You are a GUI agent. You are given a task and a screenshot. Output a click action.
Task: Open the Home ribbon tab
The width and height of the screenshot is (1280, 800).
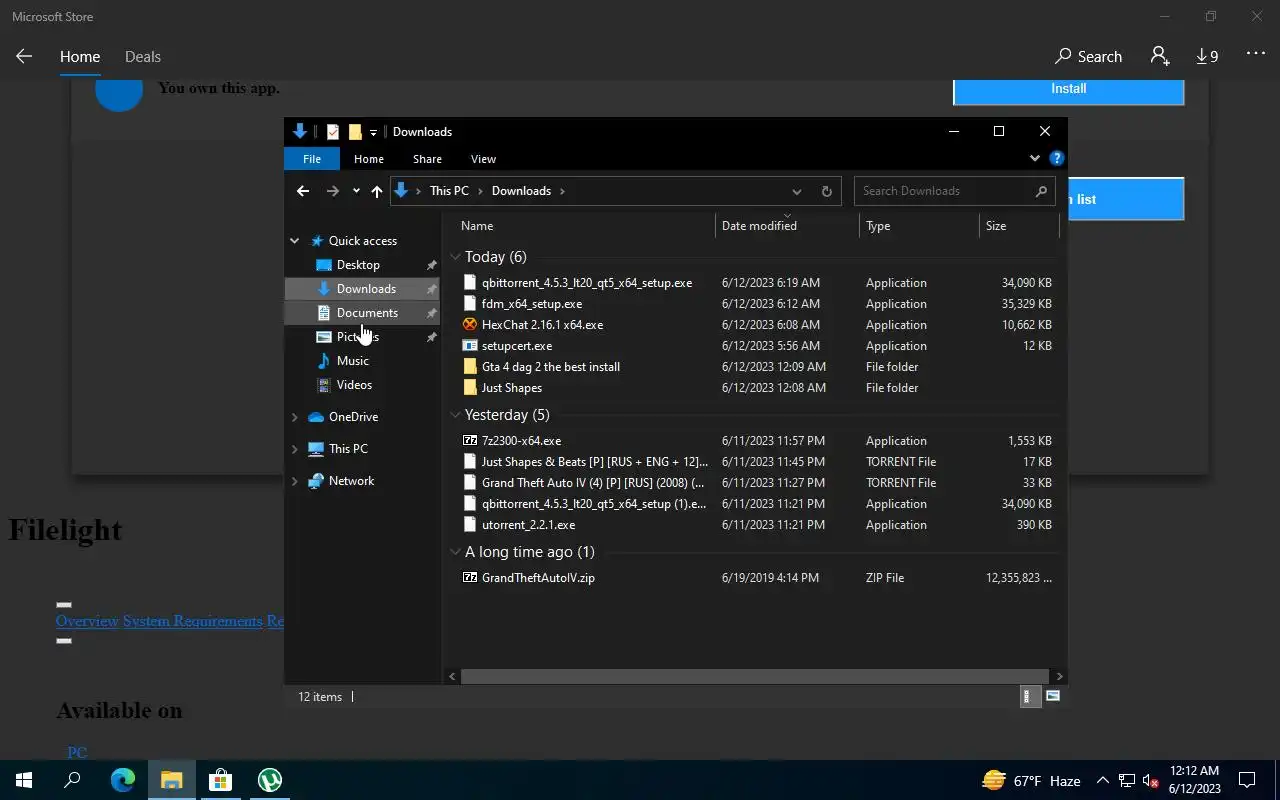(x=368, y=159)
